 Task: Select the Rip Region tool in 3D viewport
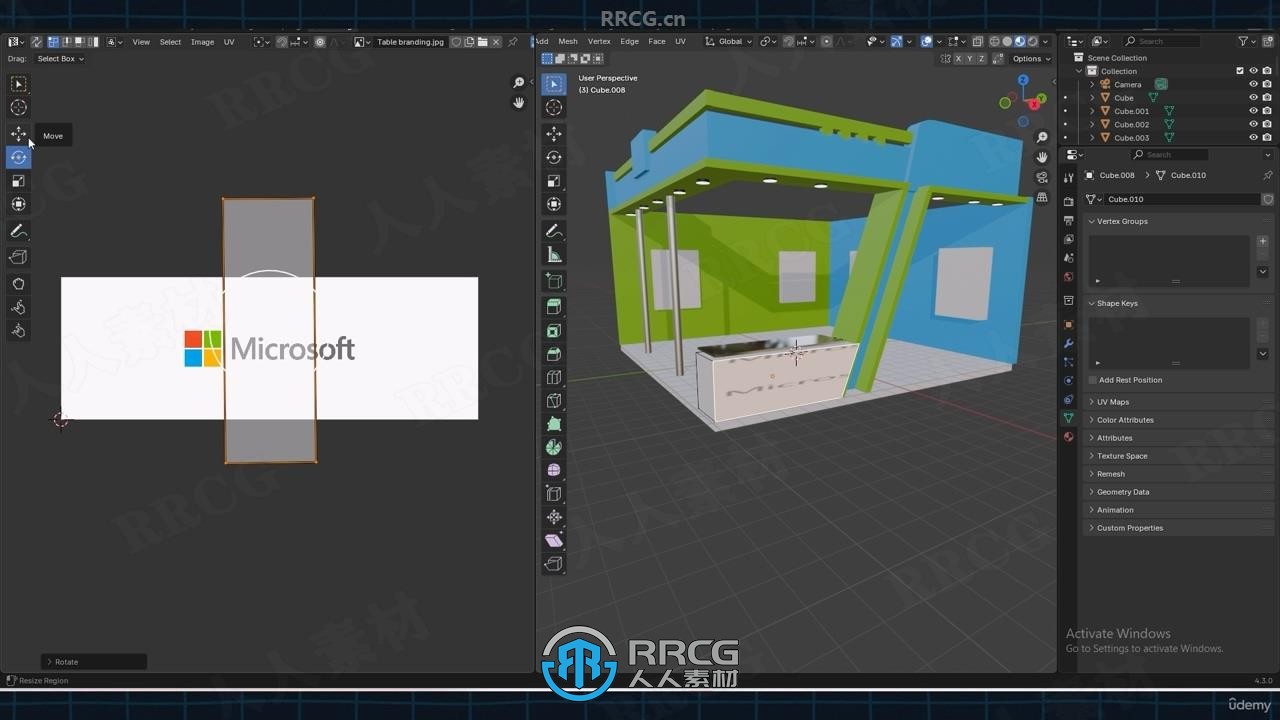(553, 564)
